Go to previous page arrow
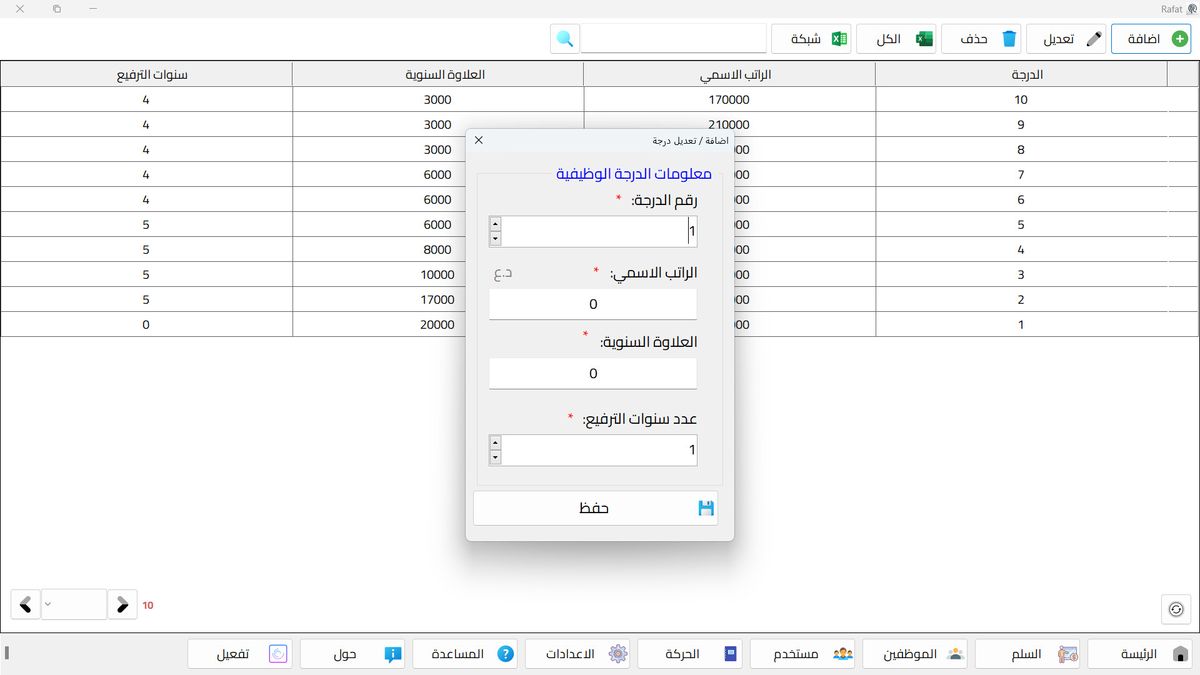This screenshot has width=1200, height=675. (x=25, y=604)
